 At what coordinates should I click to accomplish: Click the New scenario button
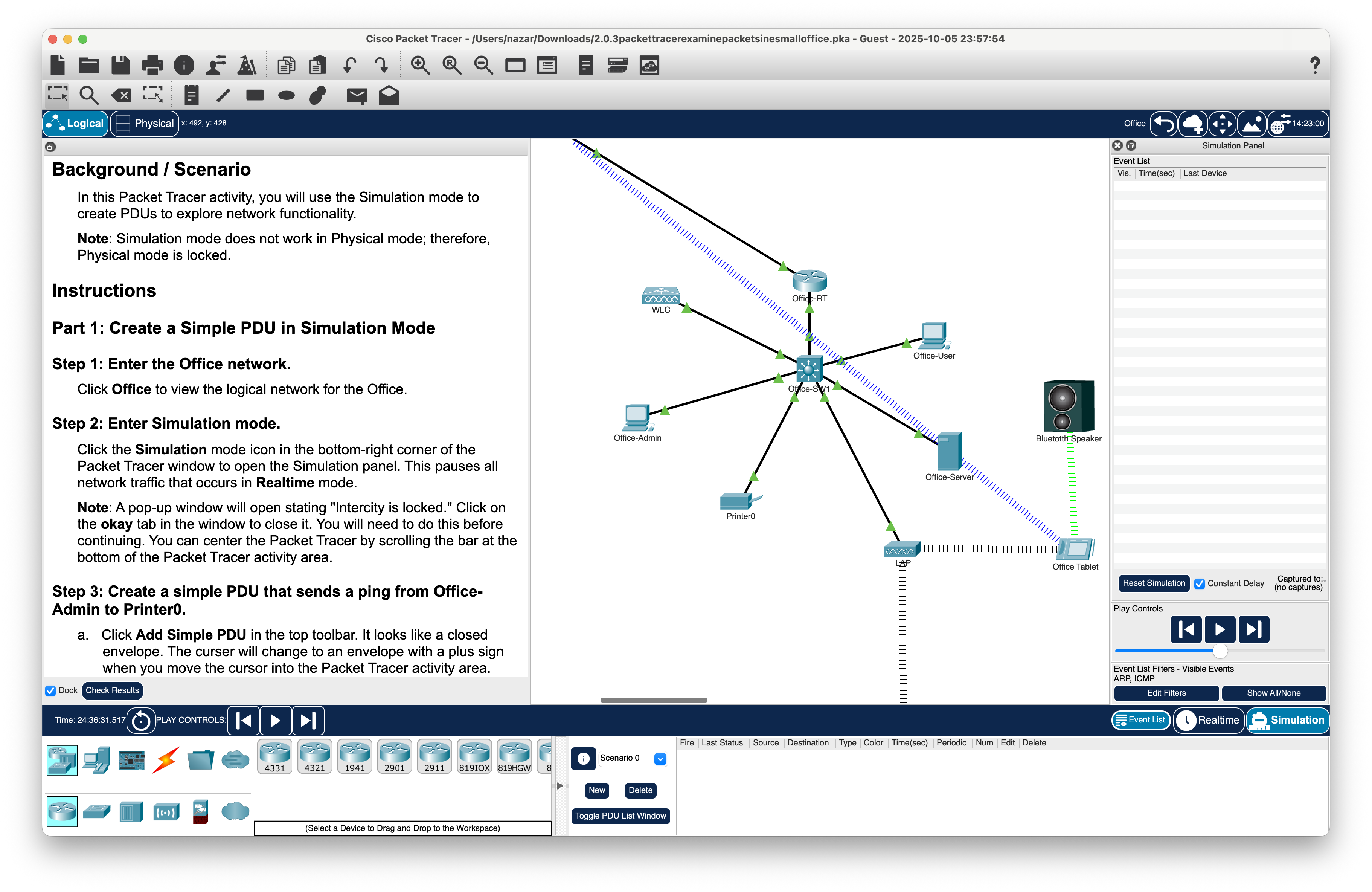pyautogui.click(x=597, y=791)
